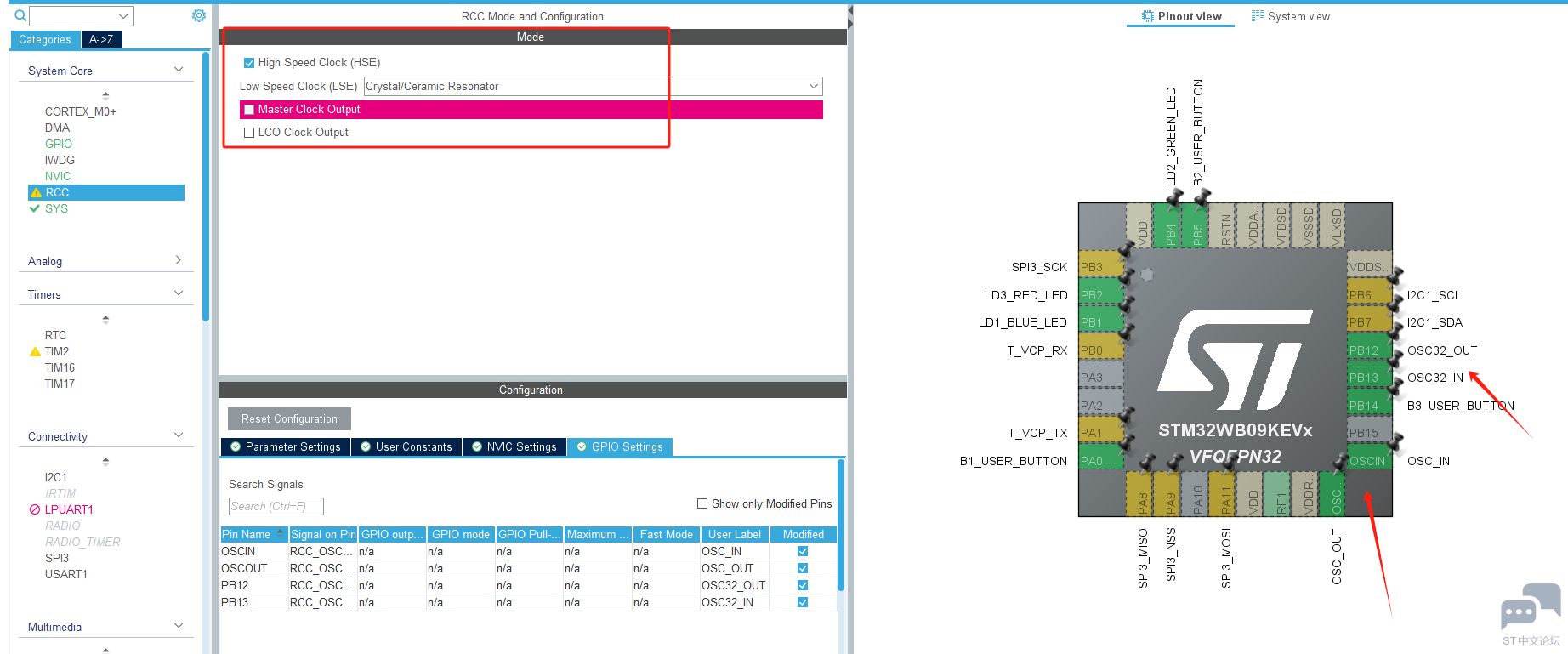Toggle Modified checkbox for PB12 row
This screenshot has height=654, width=1568.
(x=803, y=585)
